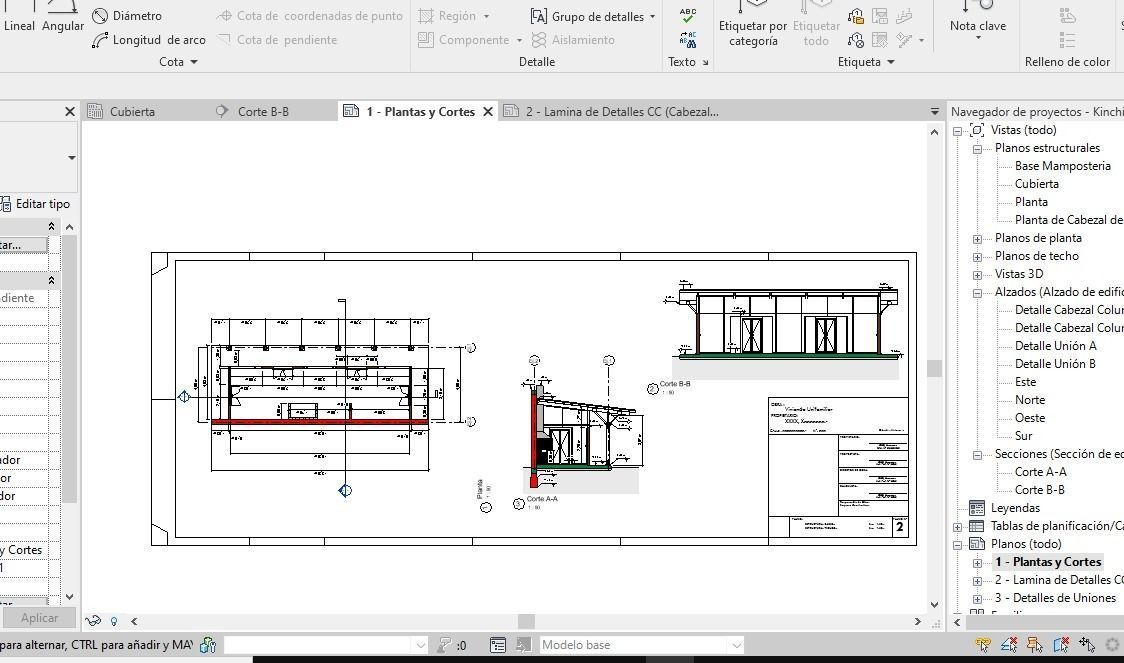Collapse the Planos estructurales node
This screenshot has width=1124, height=663.
(977, 149)
